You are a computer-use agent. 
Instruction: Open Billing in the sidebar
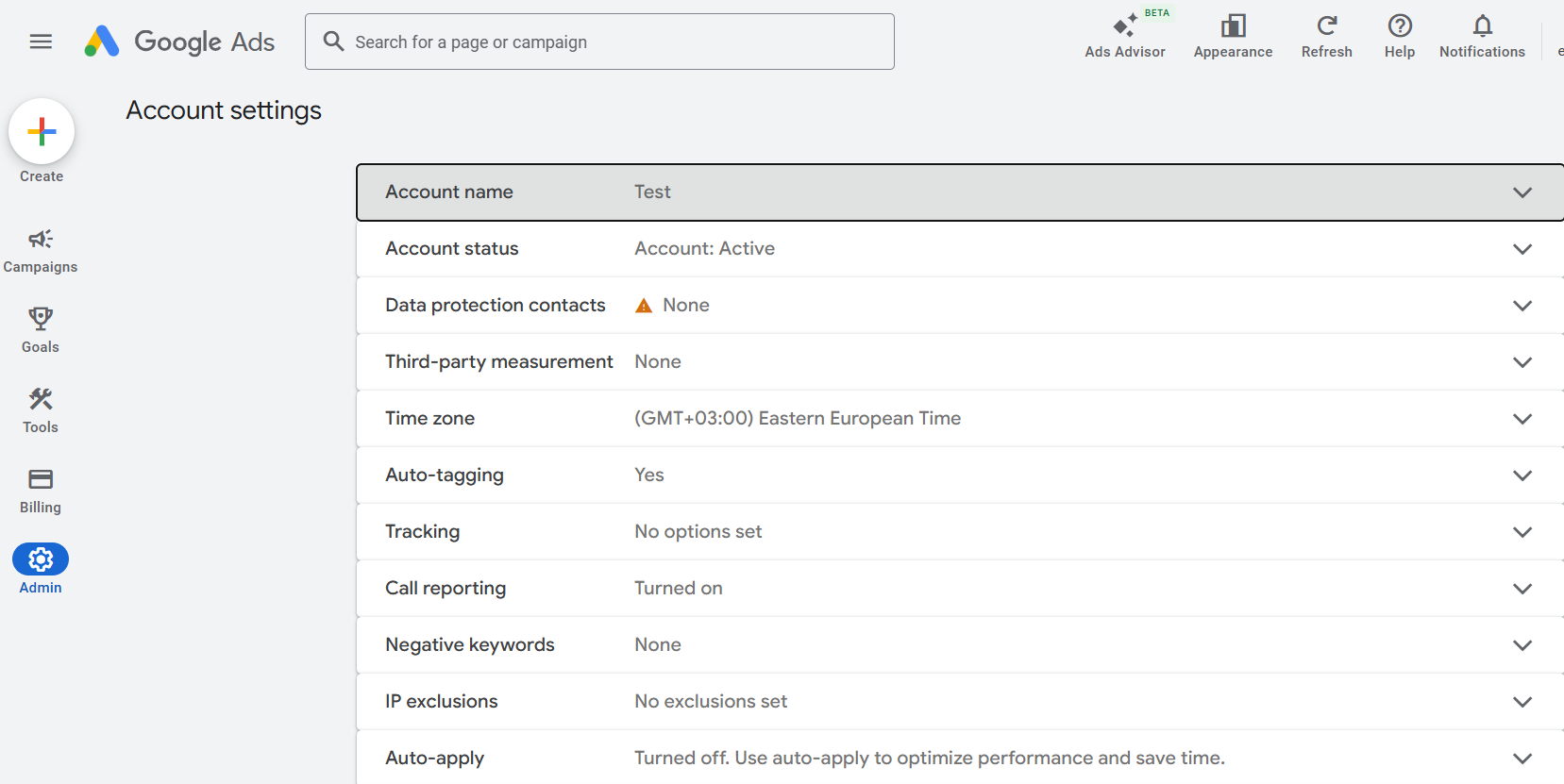(x=41, y=490)
